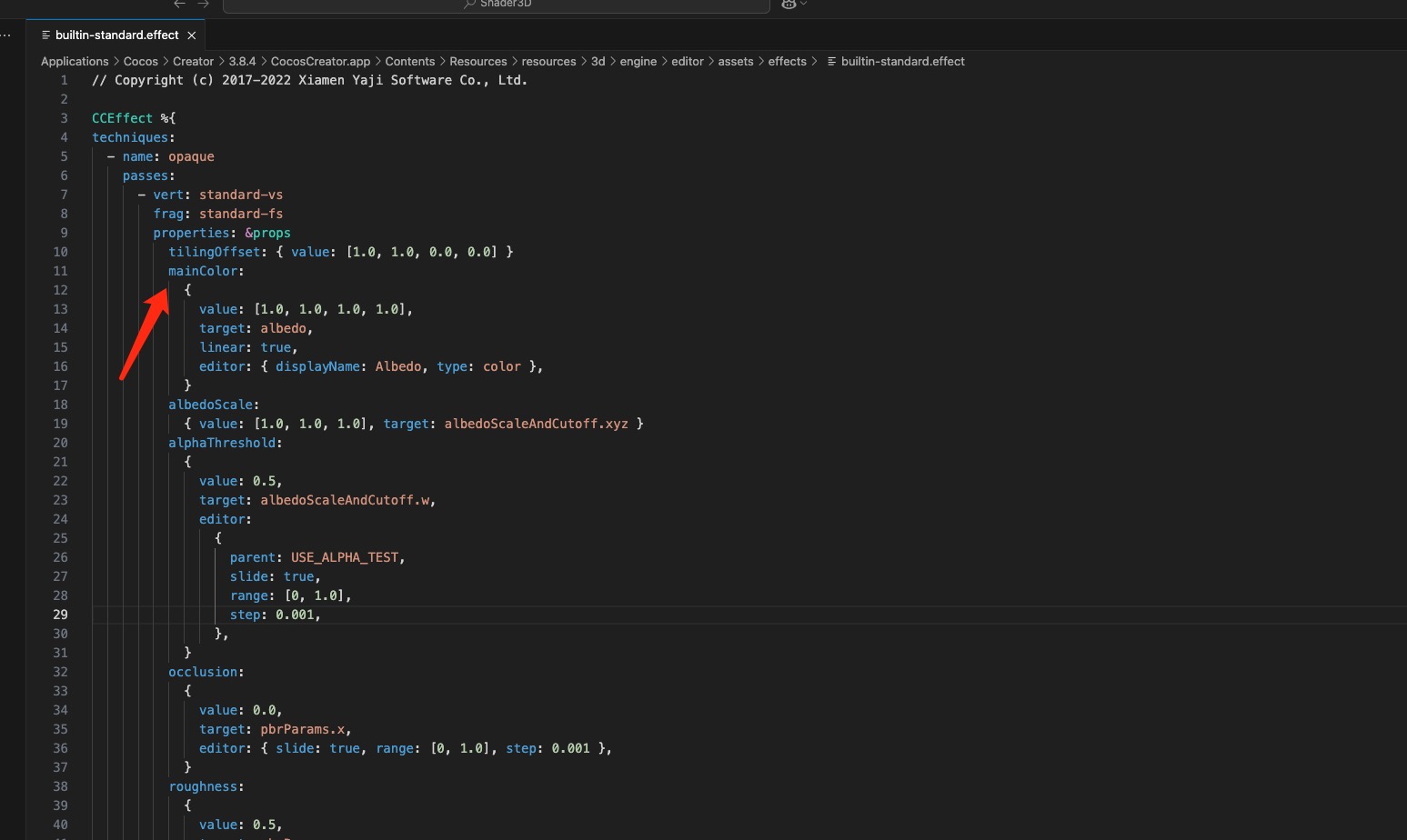
Task: Click the USE_ALPHA_TEST value in code
Action: (345, 557)
